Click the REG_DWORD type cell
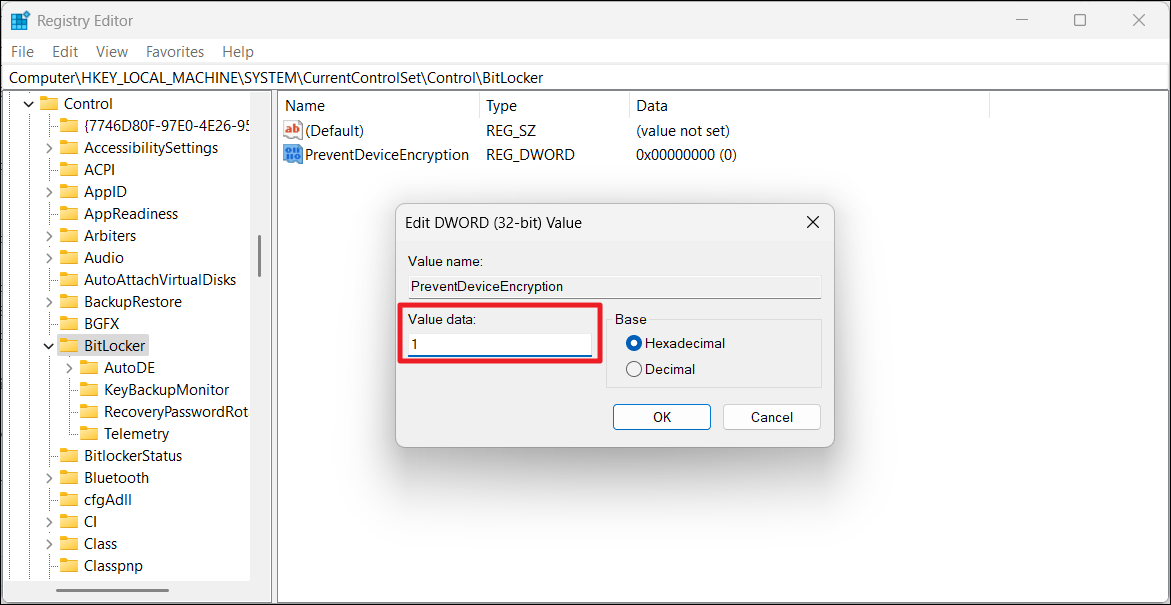This screenshot has width=1171, height=605. click(530, 155)
